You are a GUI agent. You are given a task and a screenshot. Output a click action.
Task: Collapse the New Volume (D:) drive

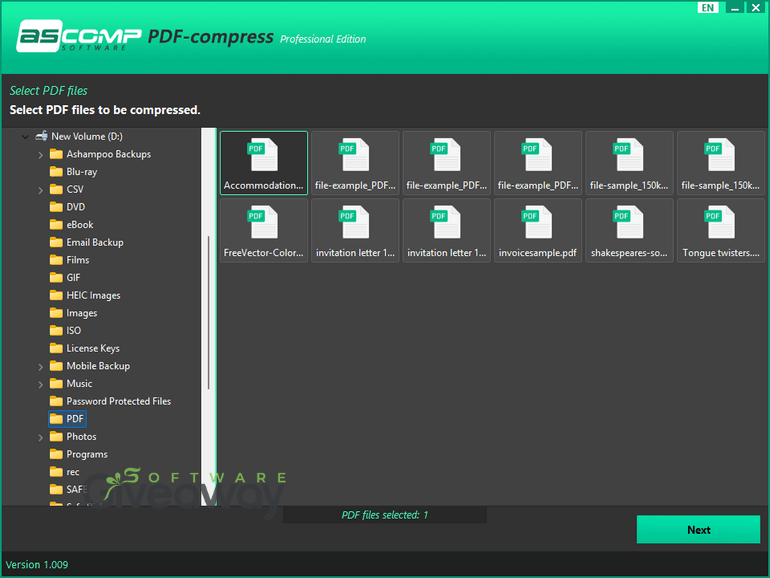coord(25,137)
